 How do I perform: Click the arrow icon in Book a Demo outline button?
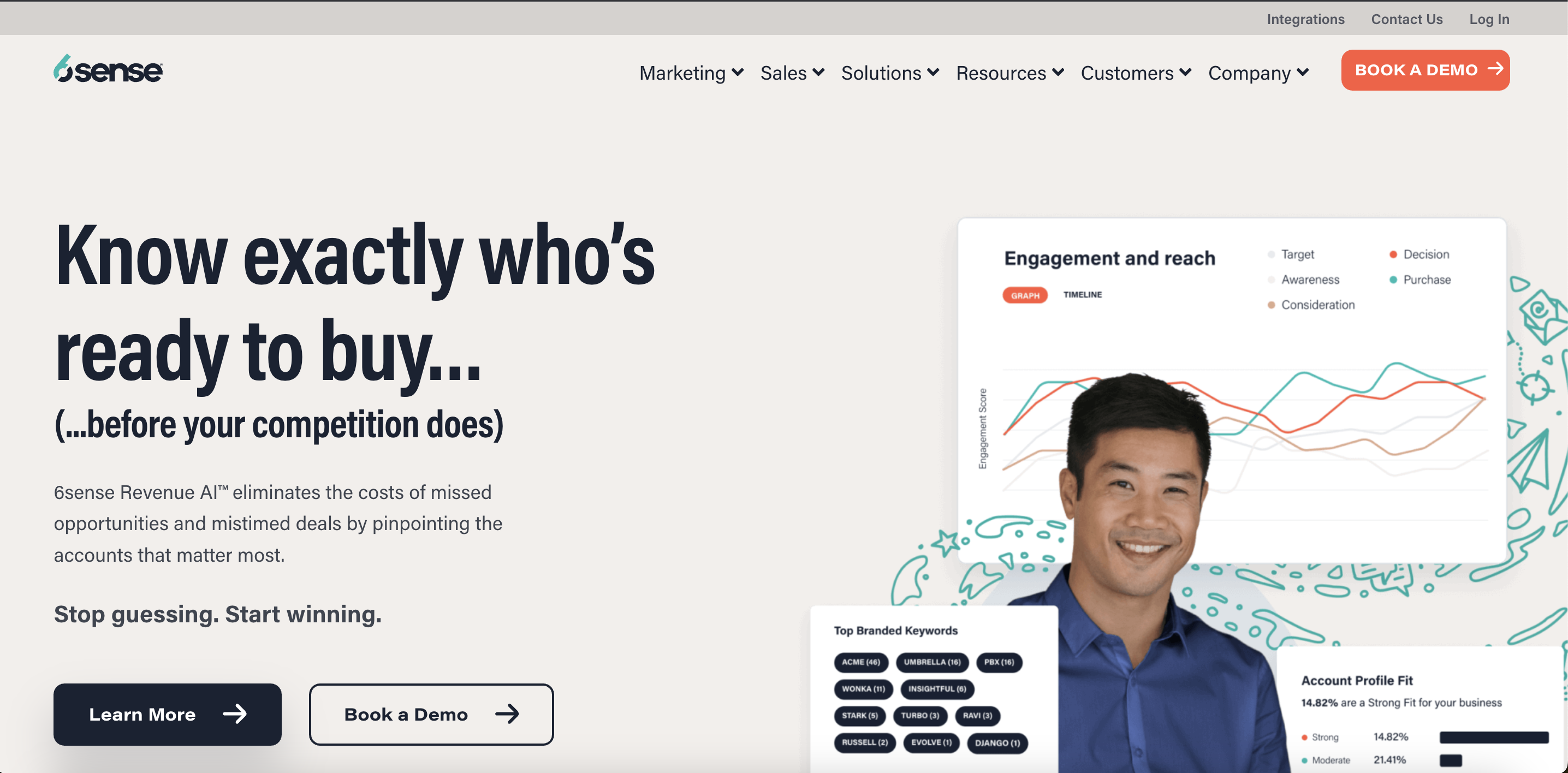(x=507, y=713)
